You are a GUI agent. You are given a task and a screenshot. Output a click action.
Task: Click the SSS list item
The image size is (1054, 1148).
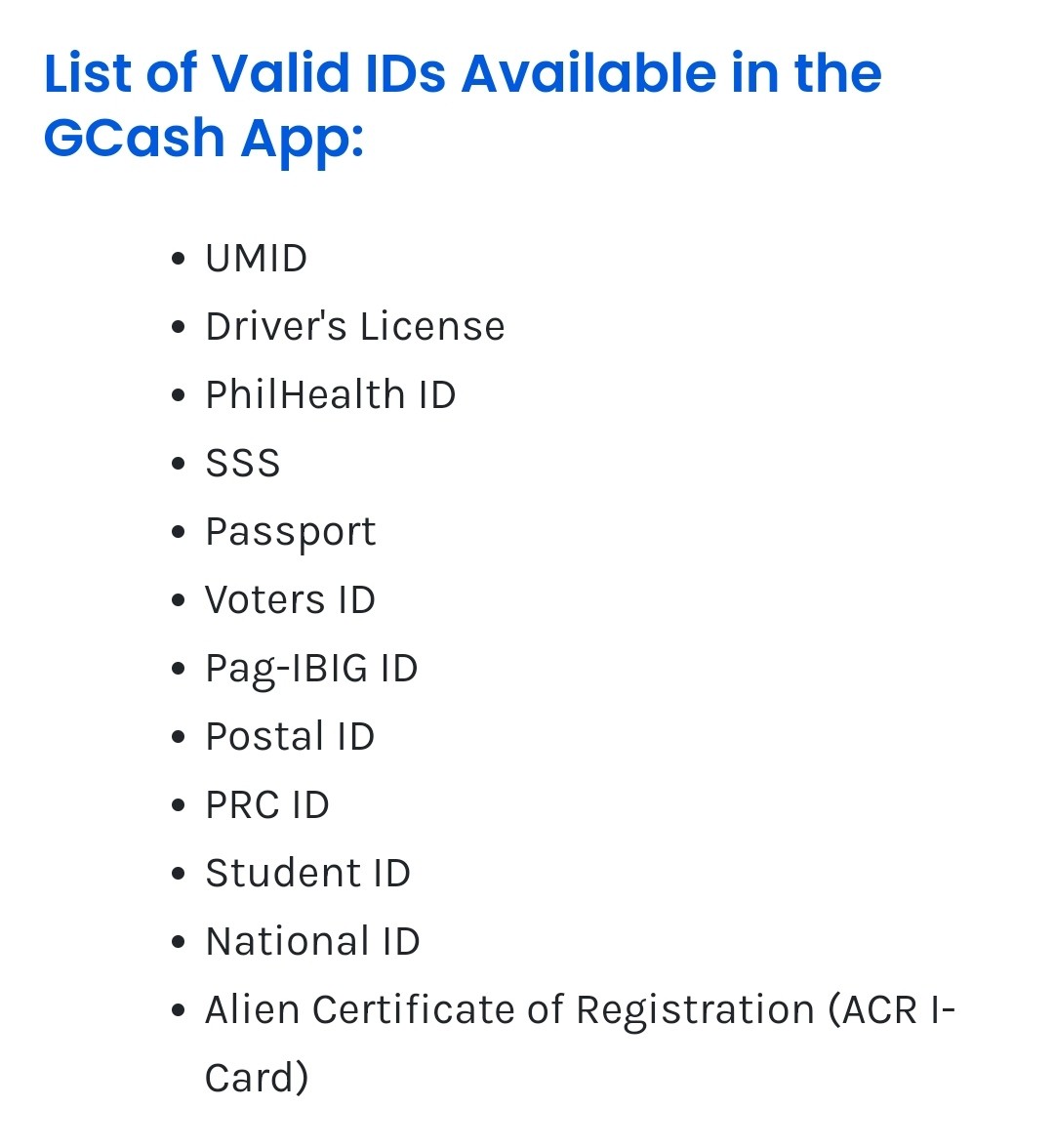243,463
